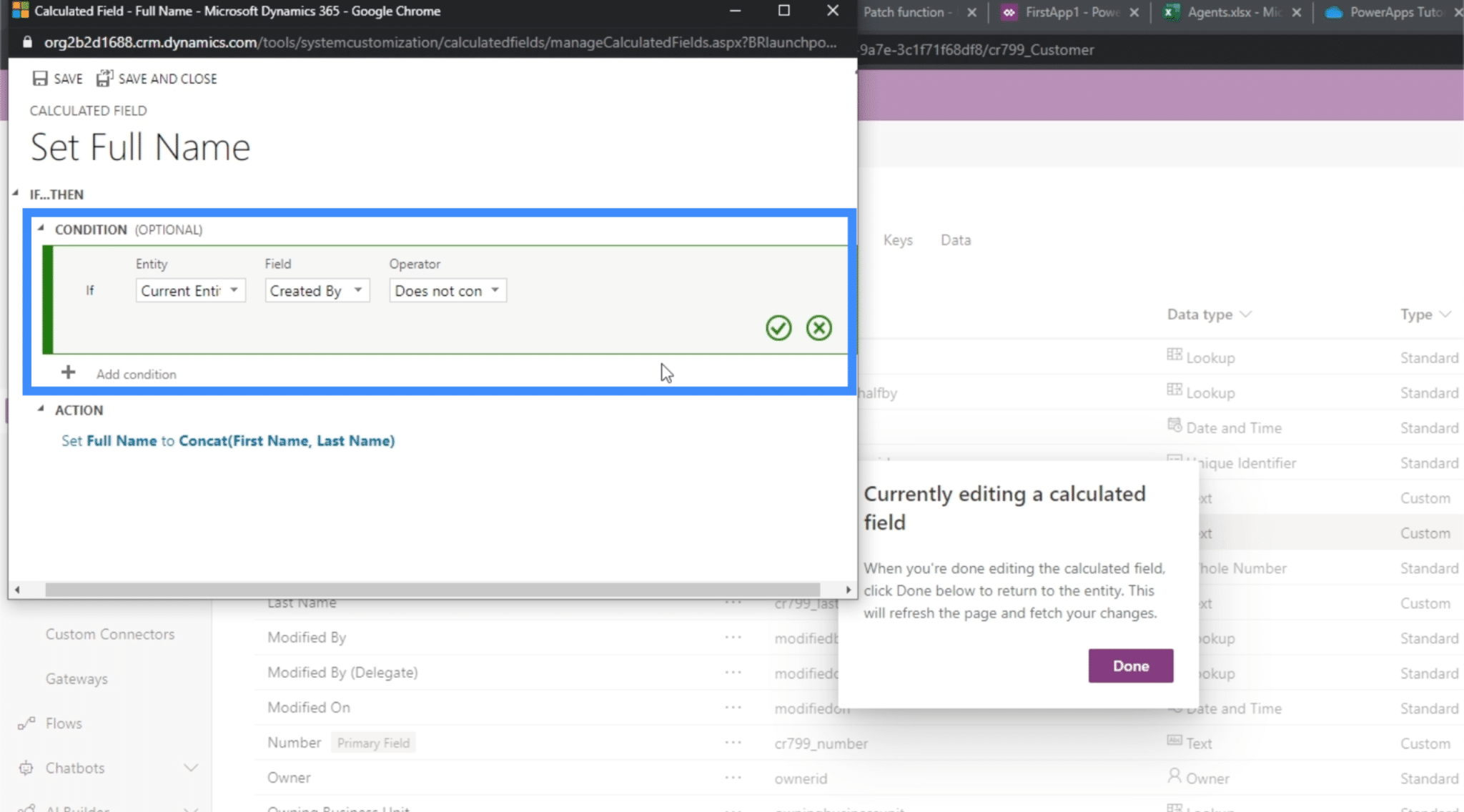The height and width of the screenshot is (812, 1464).
Task: Click the Date and Time data type icon
Action: pos(1174,425)
